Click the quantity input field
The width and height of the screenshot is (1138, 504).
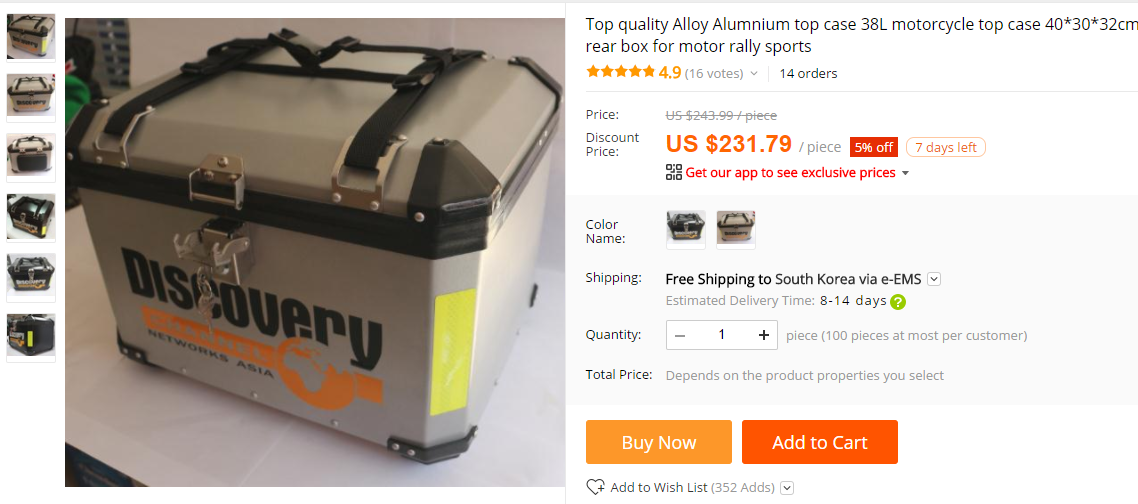pyautogui.click(x=721, y=335)
